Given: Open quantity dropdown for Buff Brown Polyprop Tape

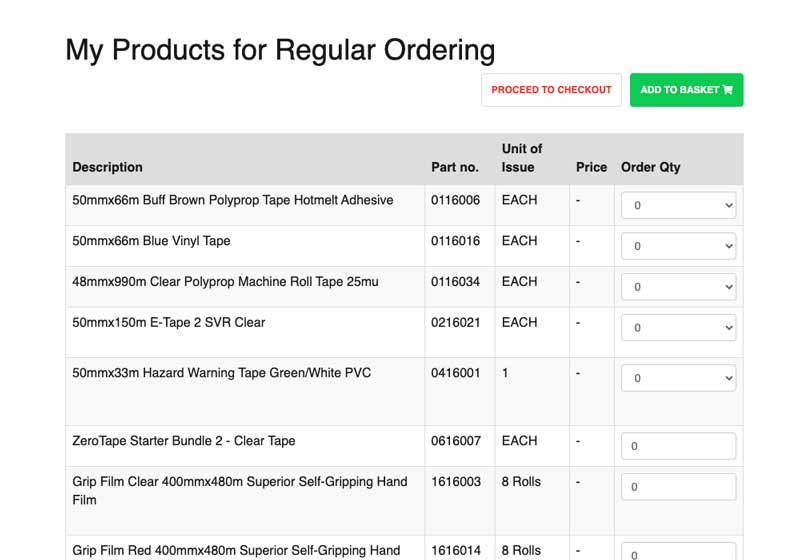Looking at the screenshot, I should pyautogui.click(x=678, y=205).
